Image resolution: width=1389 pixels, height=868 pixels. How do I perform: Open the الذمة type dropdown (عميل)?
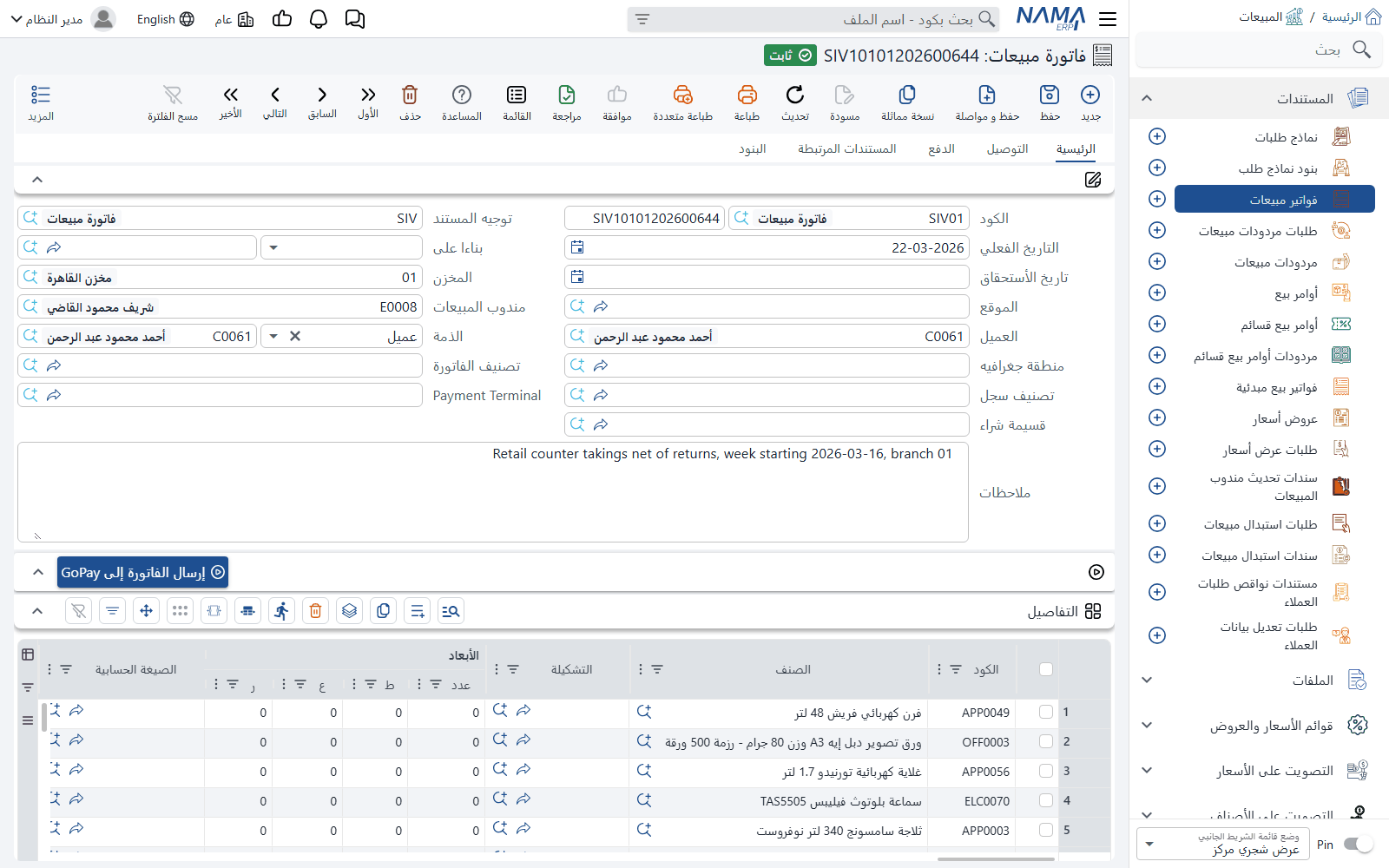click(273, 336)
